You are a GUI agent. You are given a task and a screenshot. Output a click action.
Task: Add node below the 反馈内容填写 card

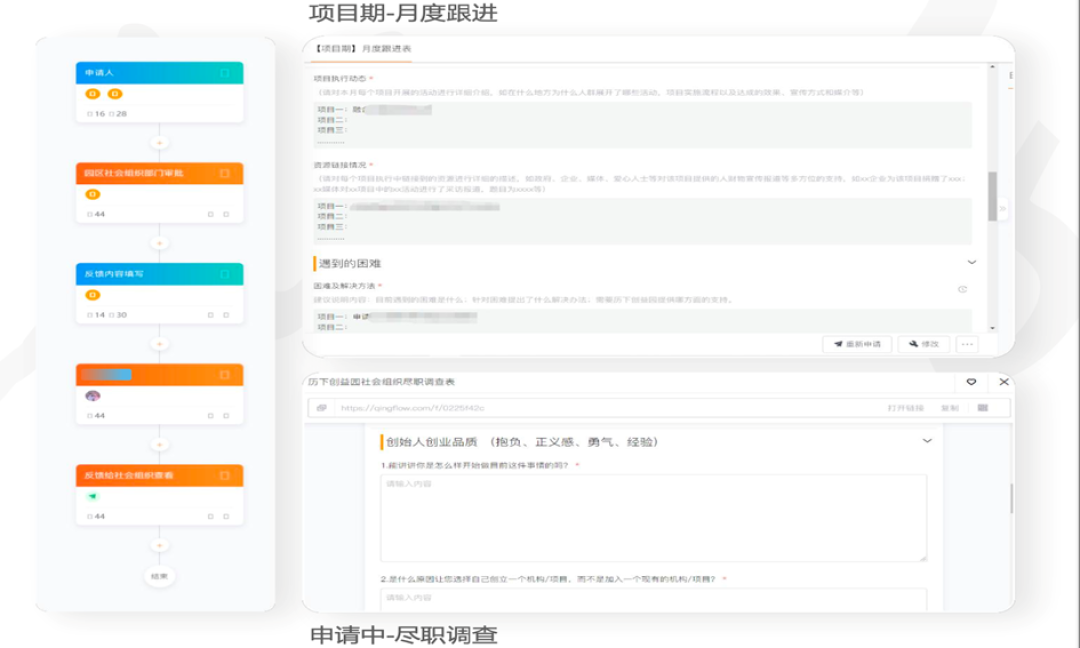159,344
